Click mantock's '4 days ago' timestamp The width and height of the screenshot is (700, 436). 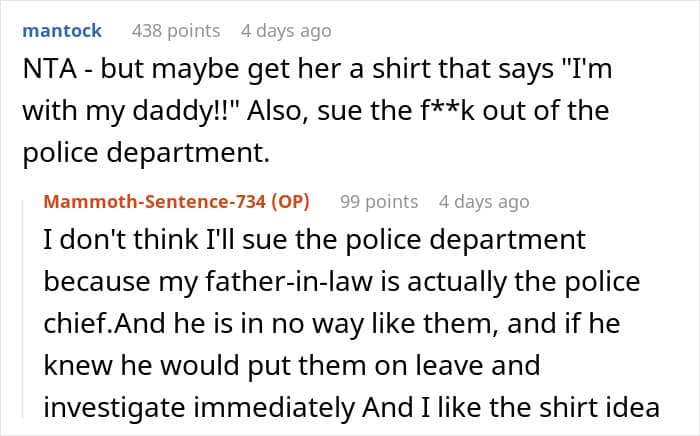point(285,31)
